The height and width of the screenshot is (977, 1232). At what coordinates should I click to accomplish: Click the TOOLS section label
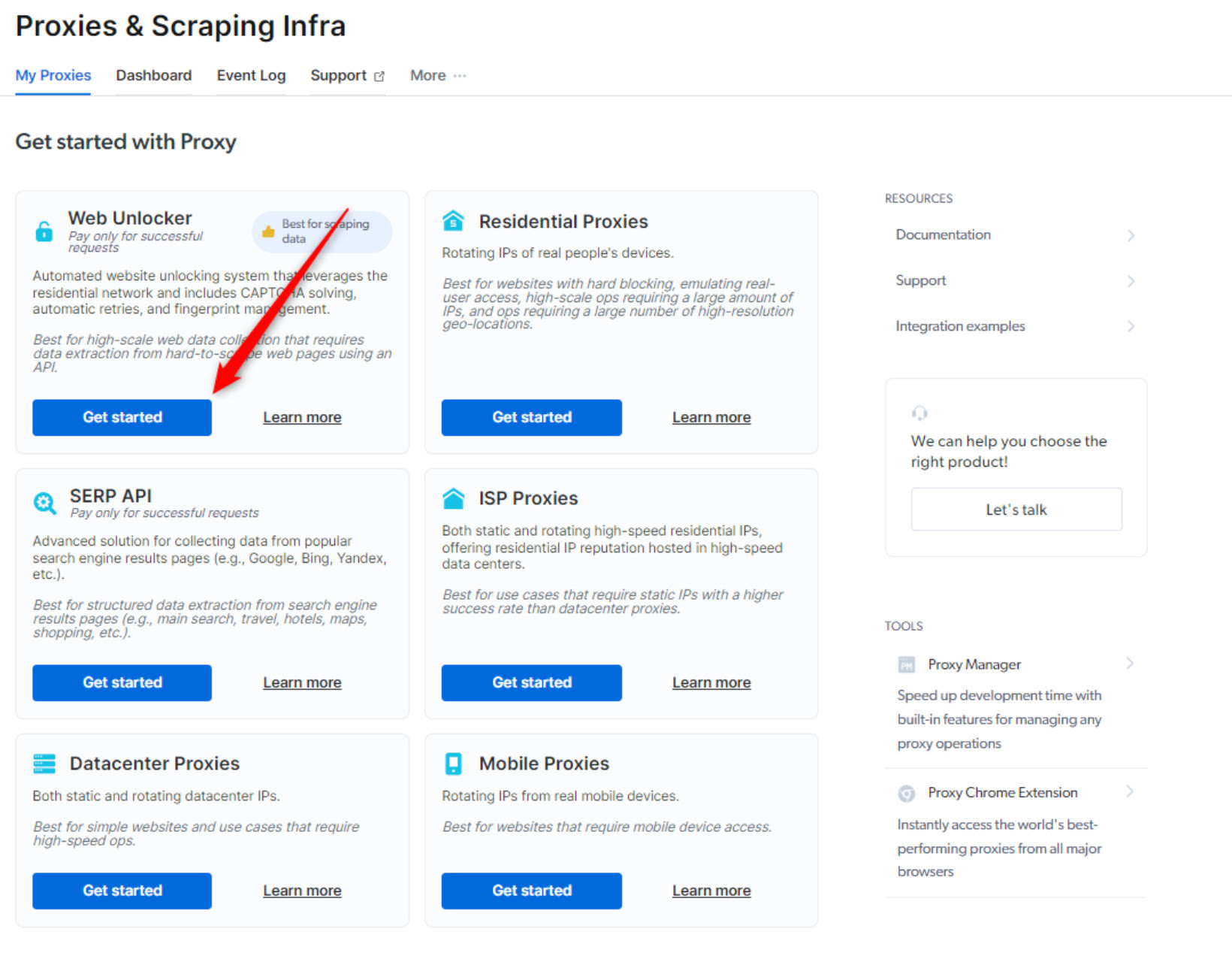[x=904, y=626]
